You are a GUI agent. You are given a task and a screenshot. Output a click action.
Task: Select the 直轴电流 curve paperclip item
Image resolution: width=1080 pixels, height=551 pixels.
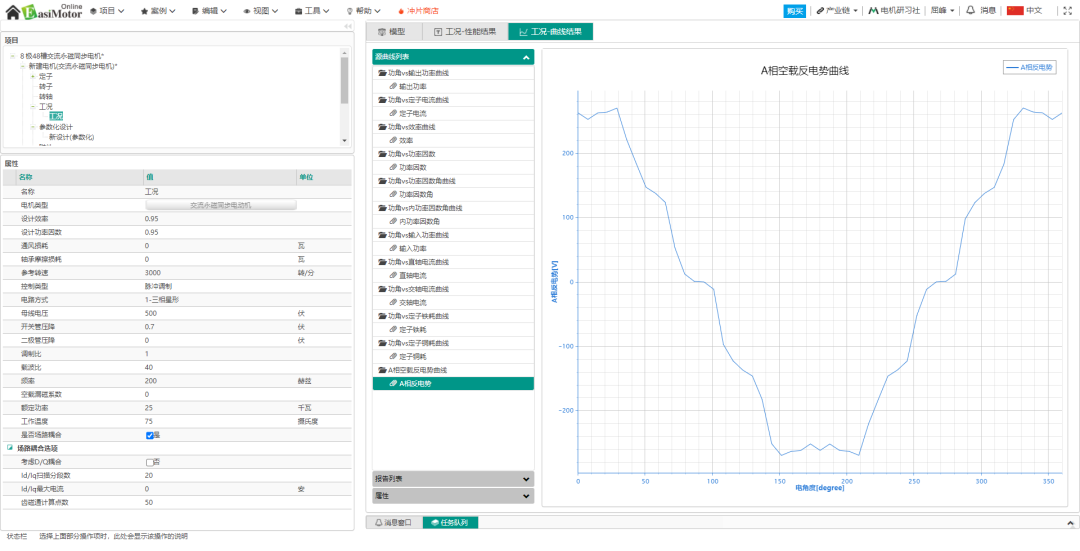(x=453, y=276)
